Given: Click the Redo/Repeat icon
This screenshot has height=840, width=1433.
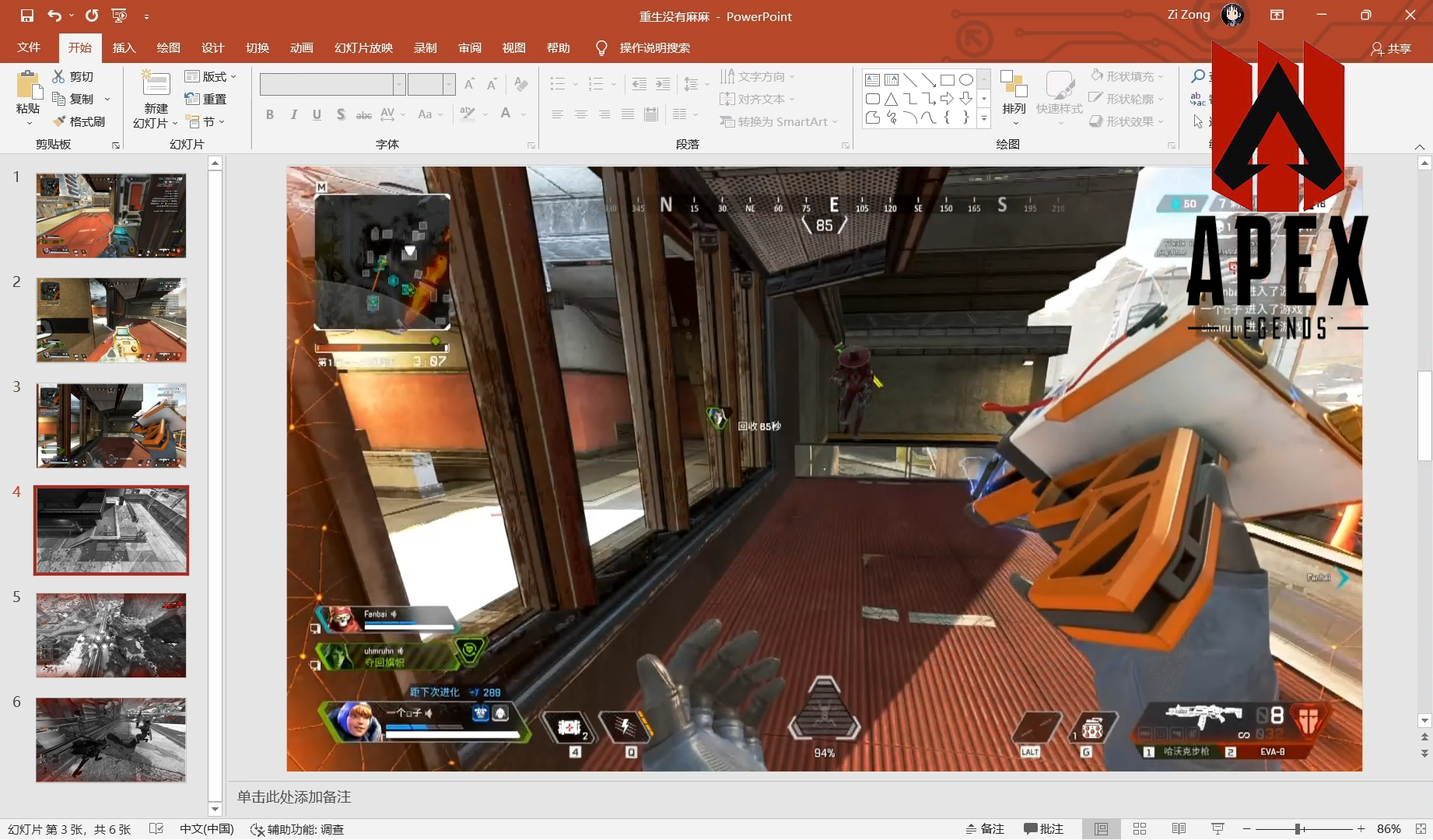Looking at the screenshot, I should pos(92,16).
